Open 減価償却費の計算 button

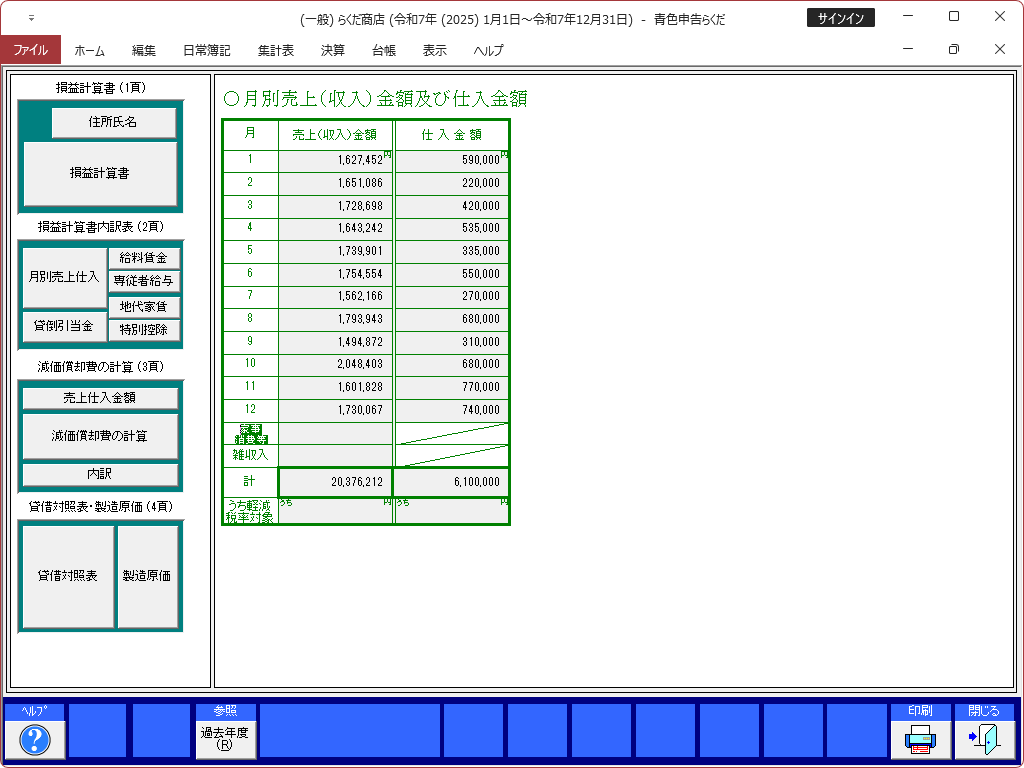(99, 436)
